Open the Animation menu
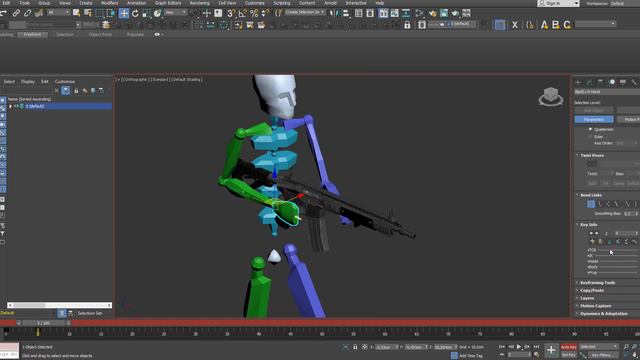Screen dimensions: 640x360 (x=136, y=3)
